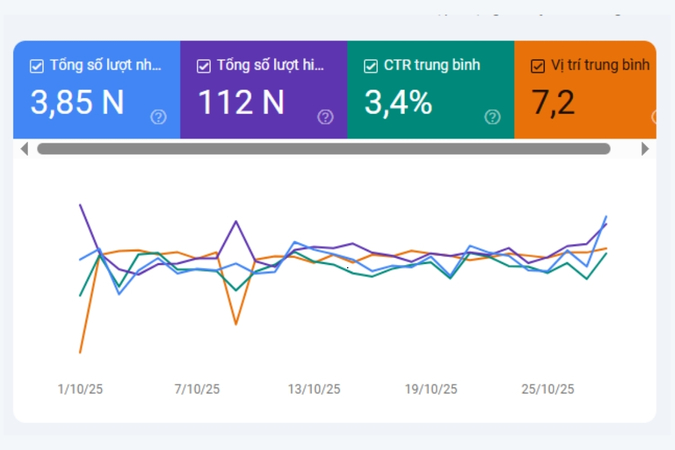Click the 25/10/25 date label
Viewport: 675px width, 450px height.
pos(548,389)
